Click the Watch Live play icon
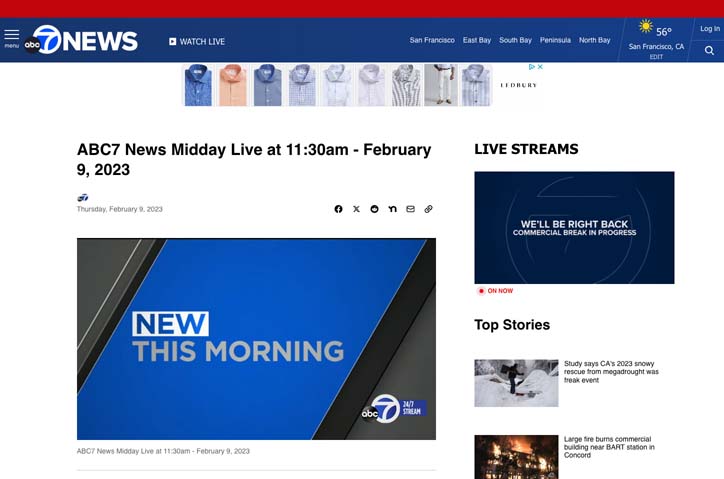This screenshot has height=479, width=724. (x=172, y=42)
